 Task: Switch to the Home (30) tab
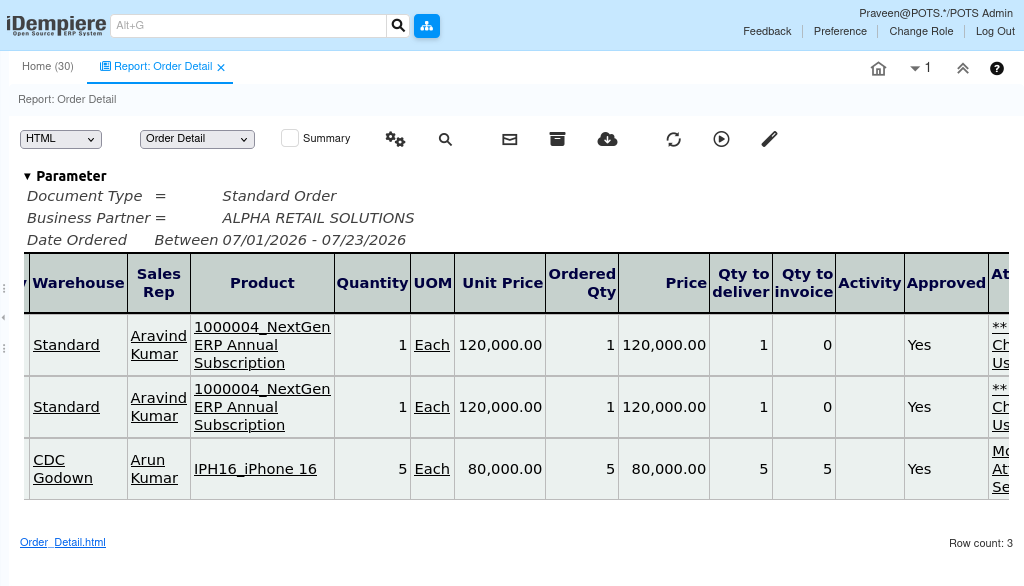click(48, 67)
